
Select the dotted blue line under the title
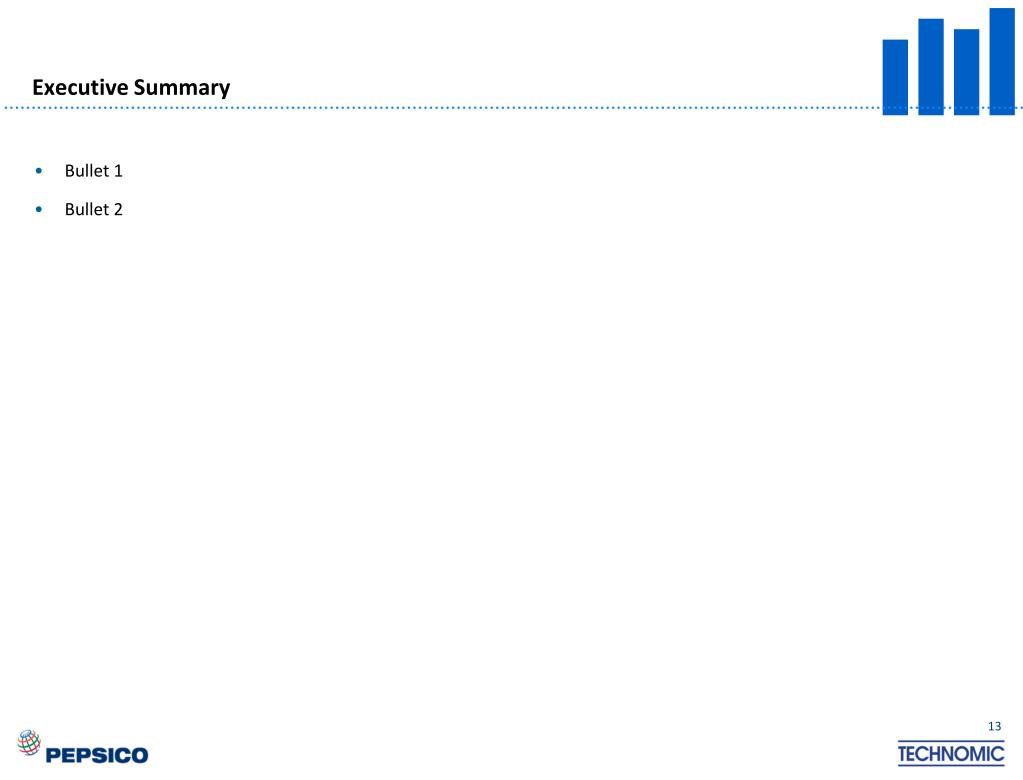[442, 108]
